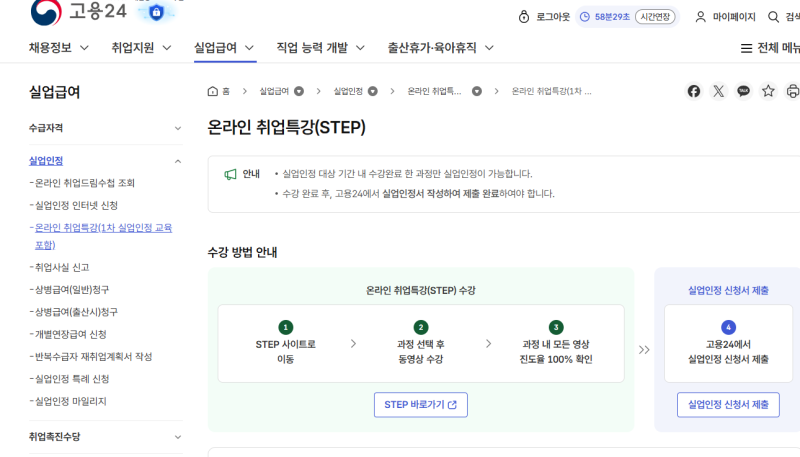Open the 직업 능력 개발 menu

pos(320,48)
